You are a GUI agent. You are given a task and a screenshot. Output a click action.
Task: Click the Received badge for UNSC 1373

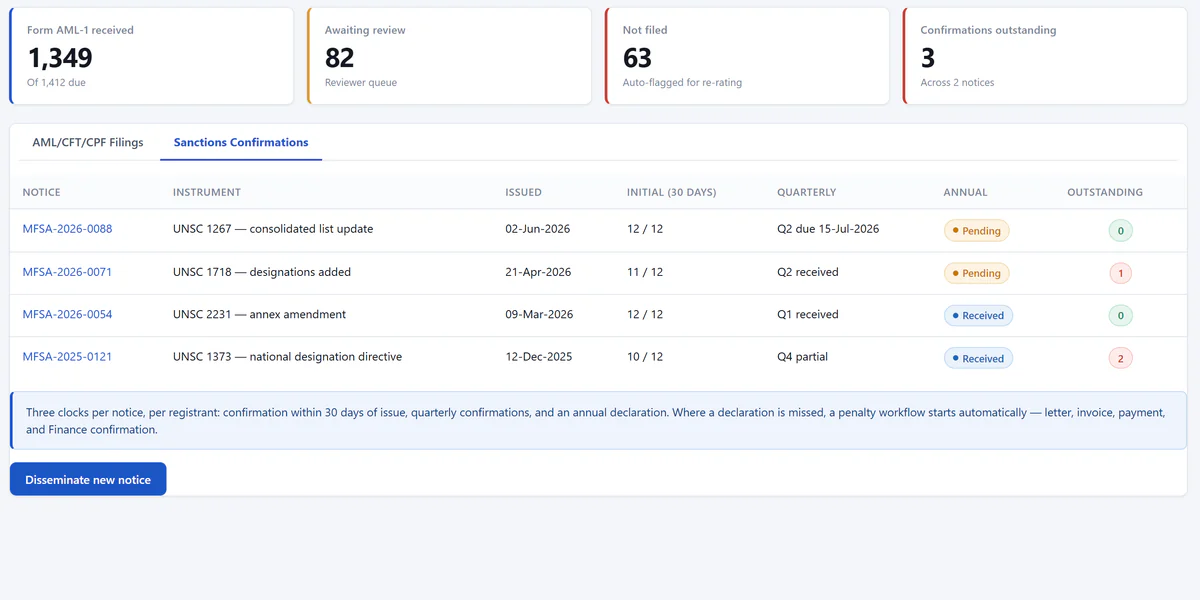point(978,358)
